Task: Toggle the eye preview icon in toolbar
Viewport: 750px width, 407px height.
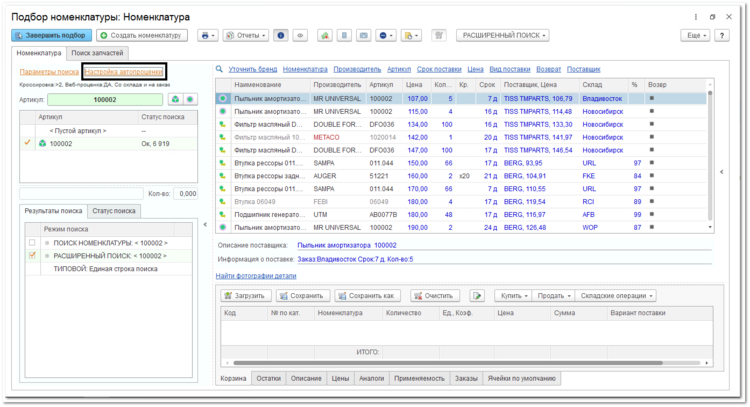Action: pos(300,35)
